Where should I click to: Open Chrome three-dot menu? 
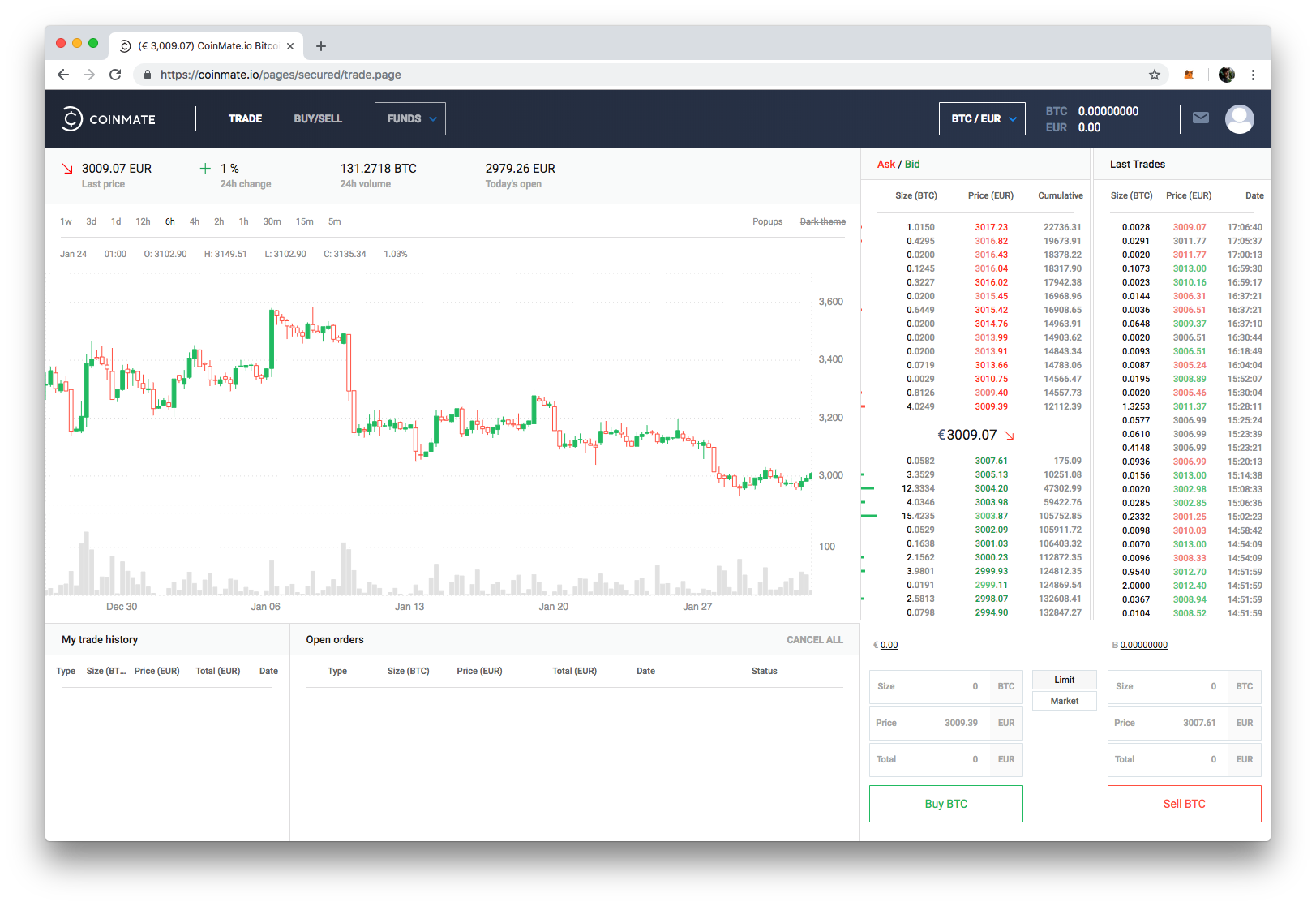point(1253,75)
